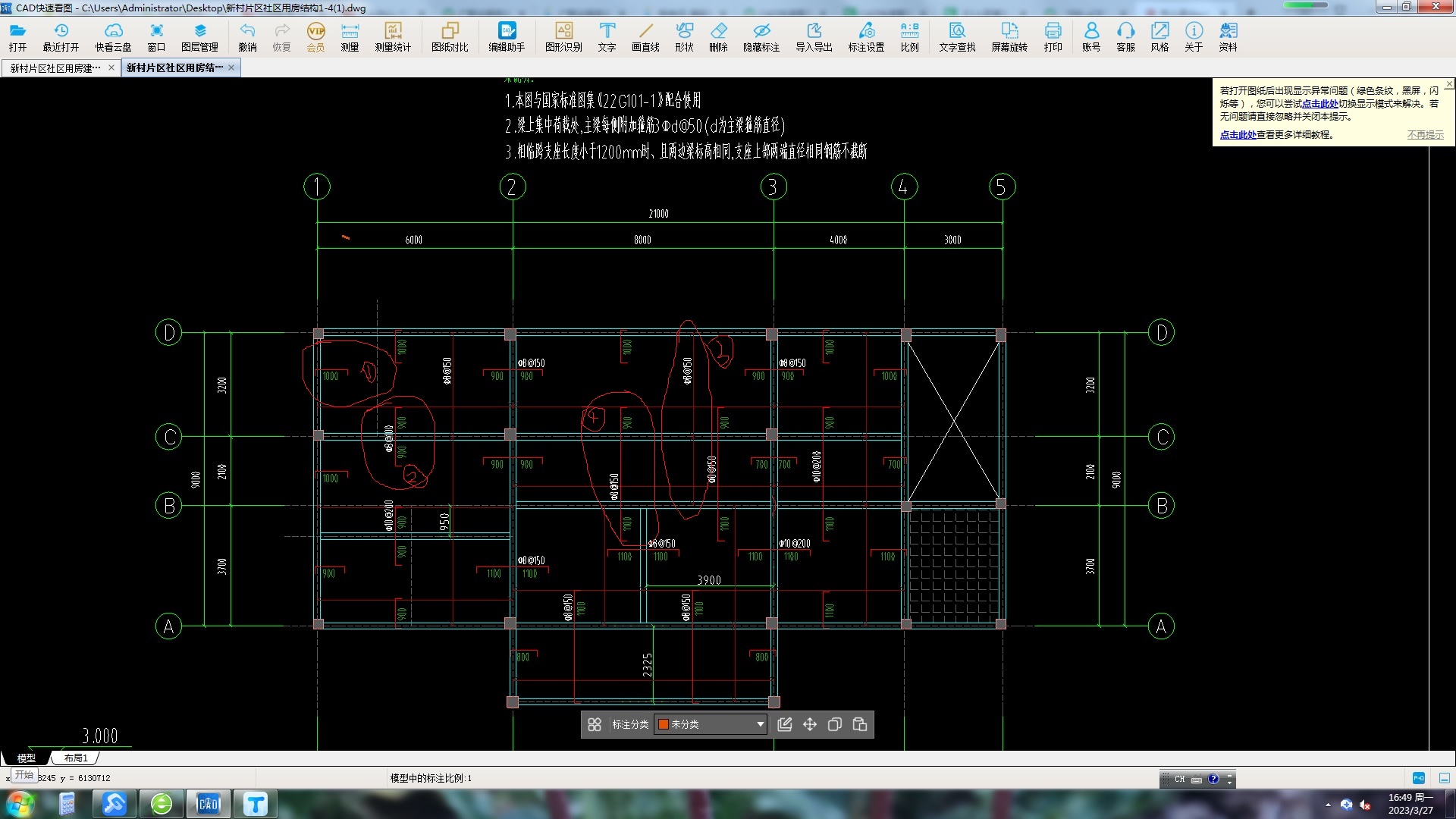This screenshot has height=819, width=1456.
Task: Click the 打印 print icon
Action: tap(1053, 36)
